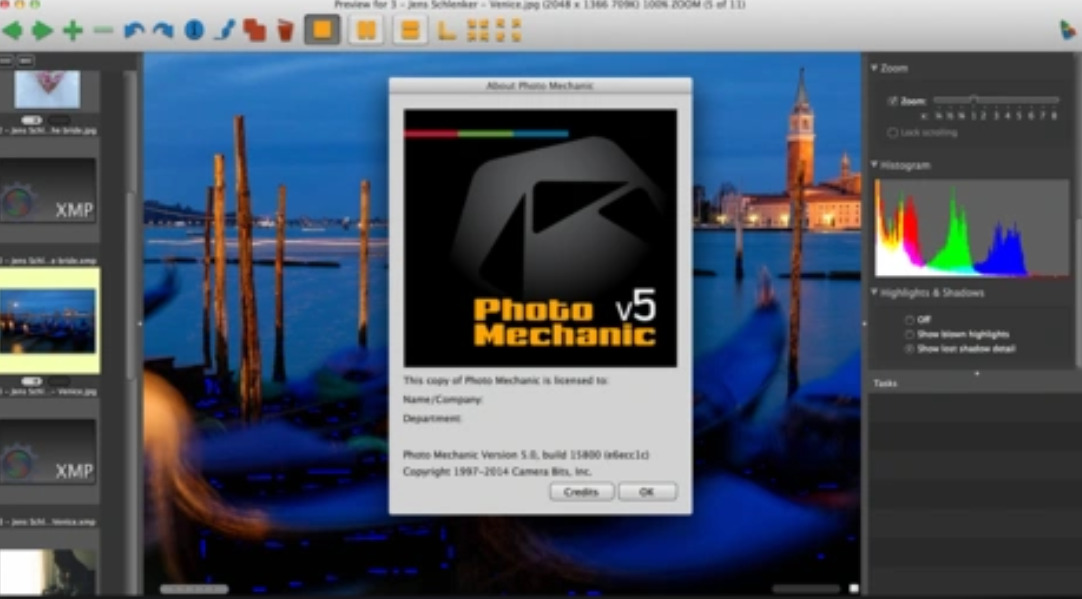Select the partly visible last thumbnail
Screen dimensions: 1082x599
coord(48,573)
